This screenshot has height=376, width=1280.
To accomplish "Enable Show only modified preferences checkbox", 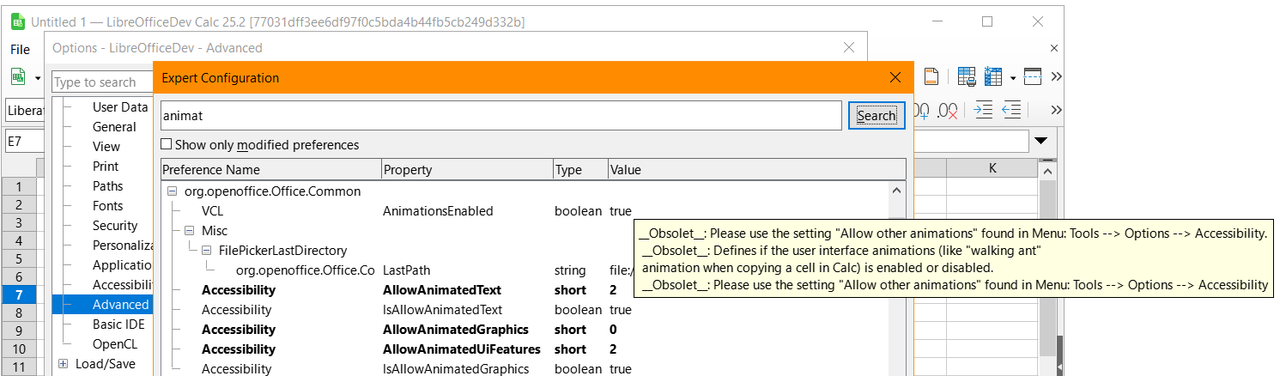I will tap(166, 145).
